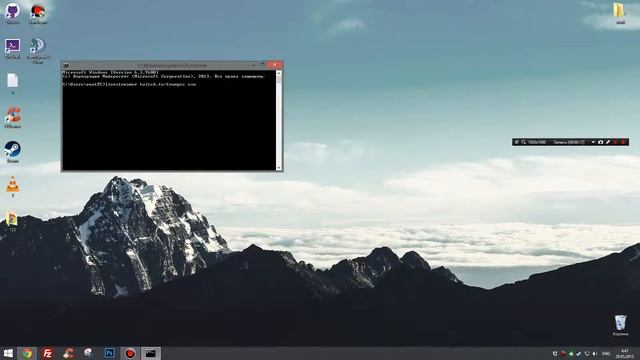Click the magnifier icon in recorder toolbar
640x360 pixels.
[x=524, y=142]
